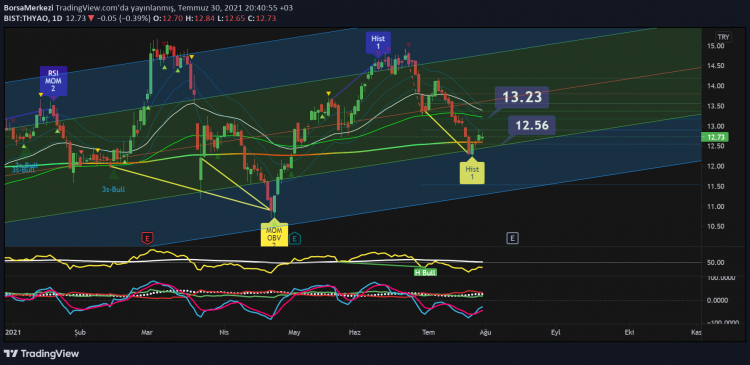
Task: Click the Ağu month label
Action: 486,332
